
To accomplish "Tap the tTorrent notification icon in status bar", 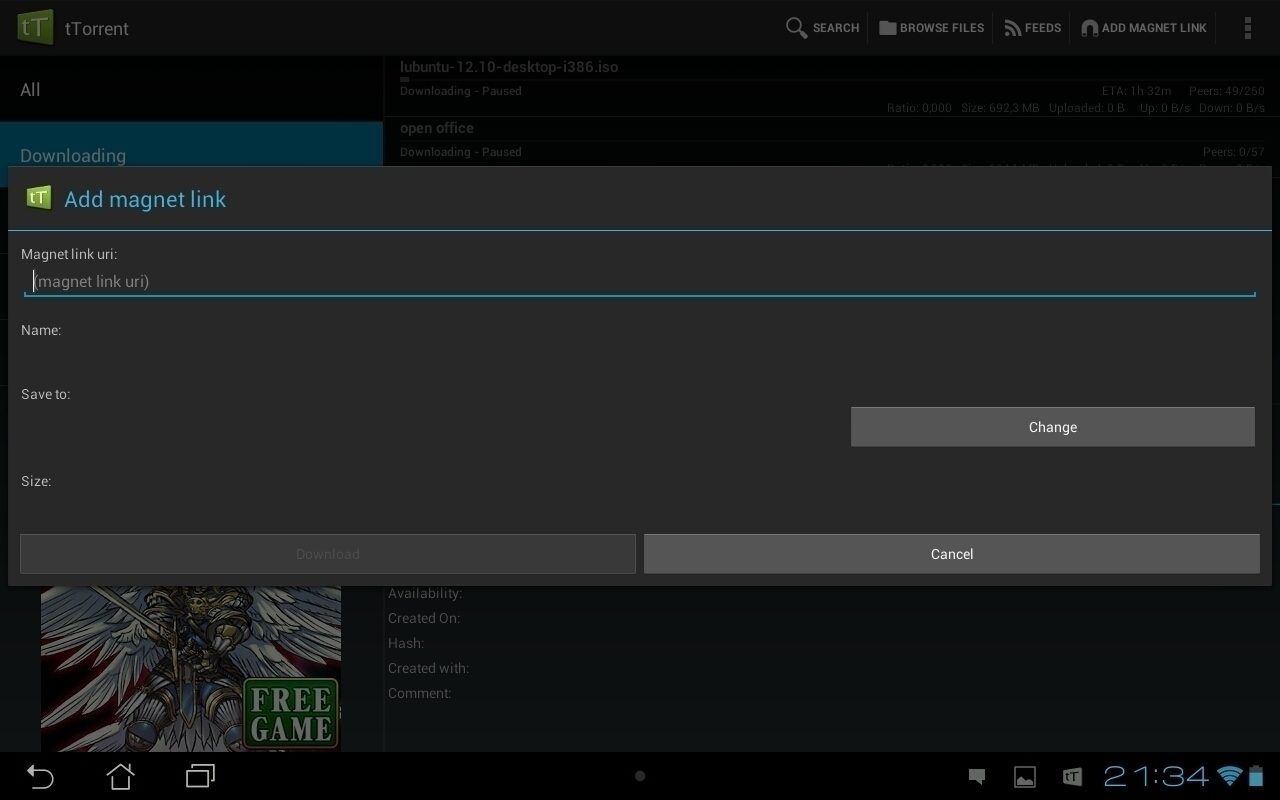I will click(x=1071, y=777).
